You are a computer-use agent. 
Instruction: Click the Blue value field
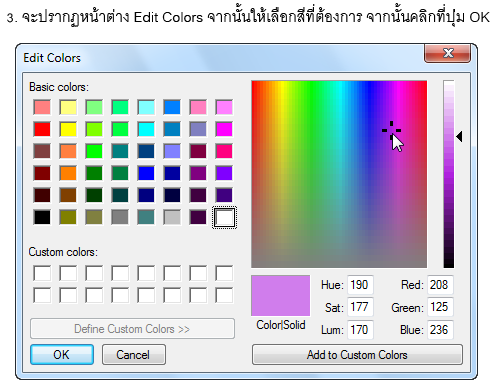point(440,330)
